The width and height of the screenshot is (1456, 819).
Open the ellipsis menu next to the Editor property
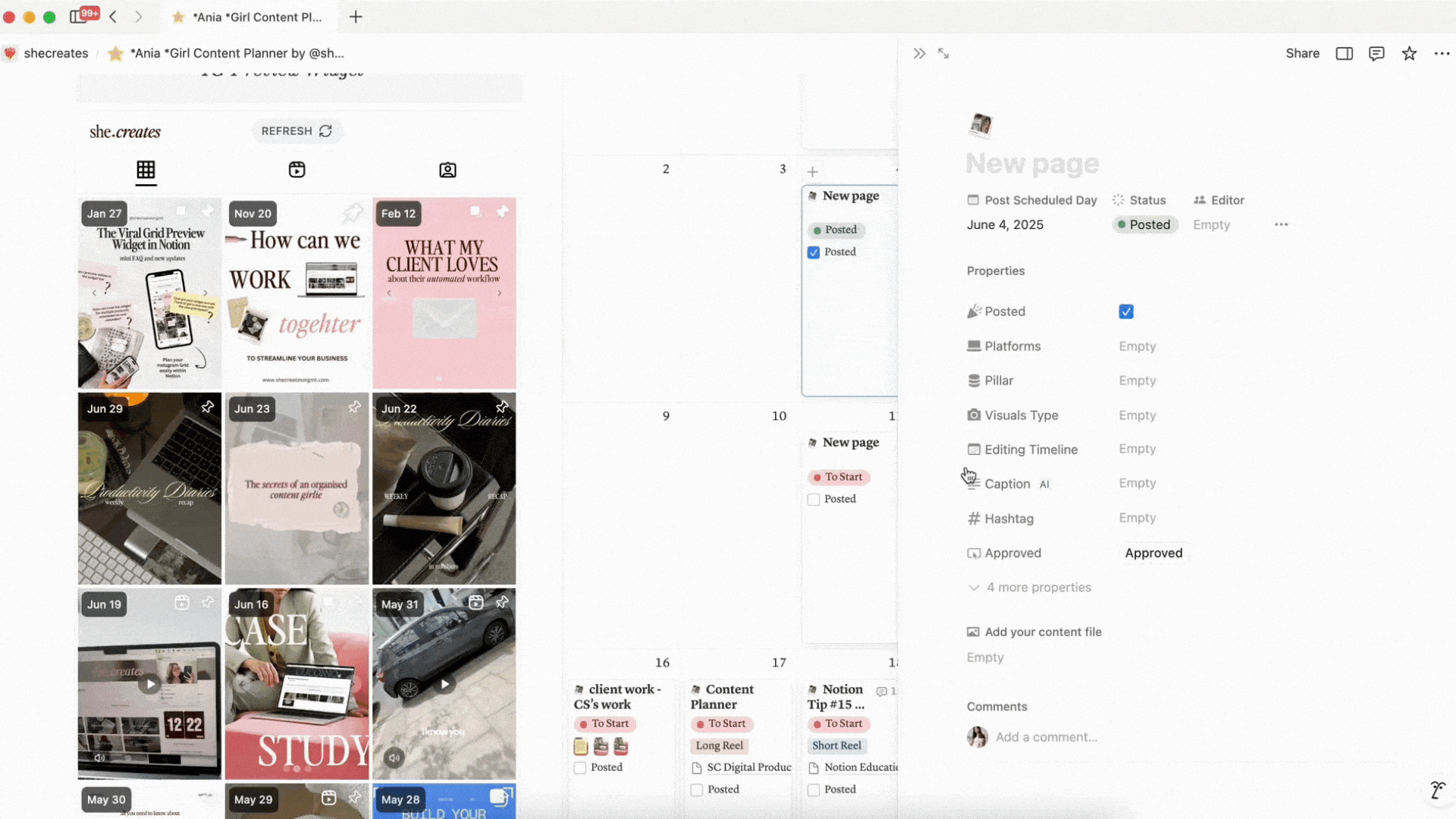pyautogui.click(x=1281, y=224)
